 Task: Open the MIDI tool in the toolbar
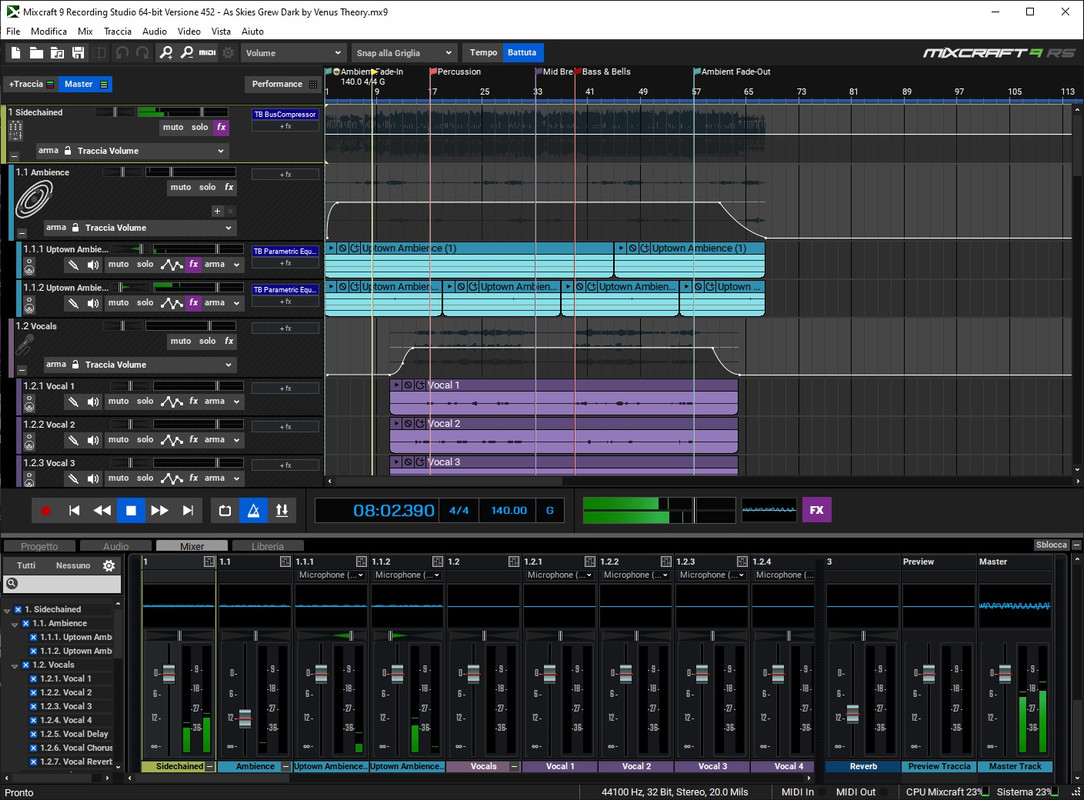click(207, 53)
